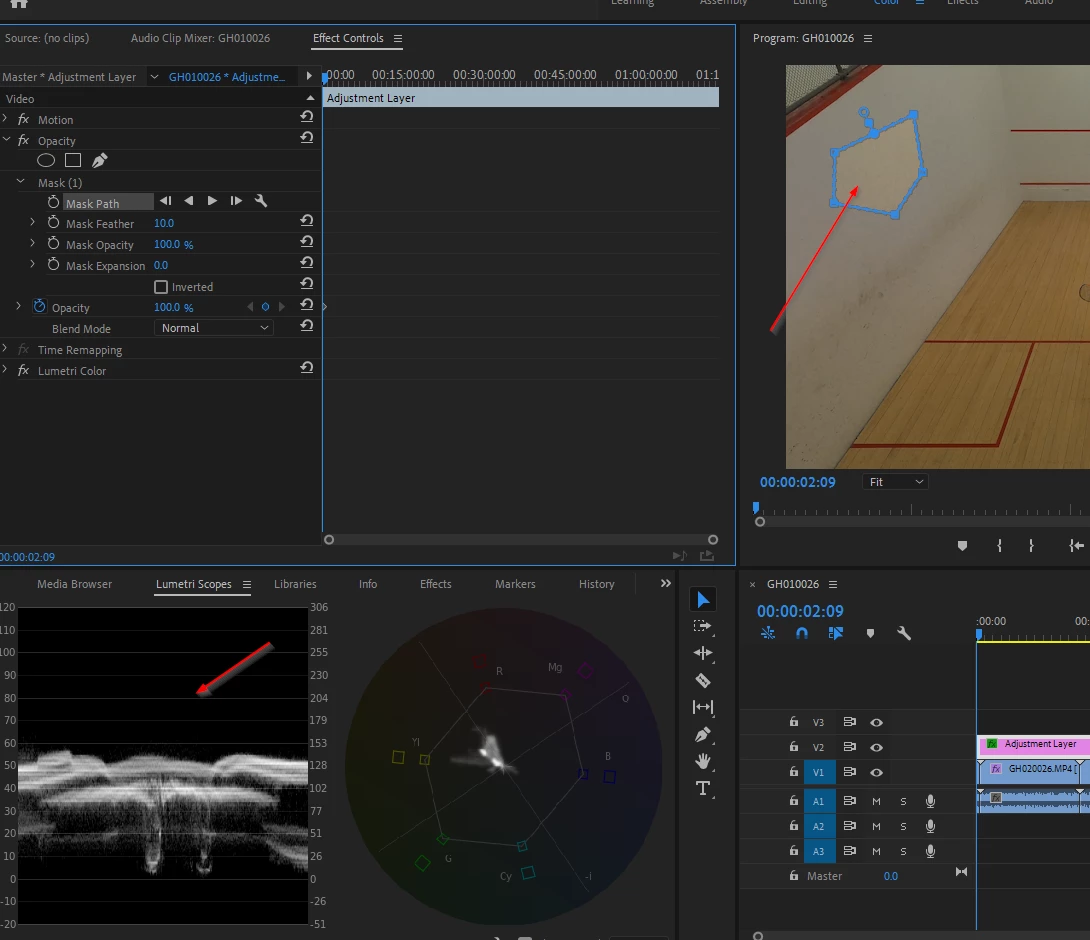Show more panel tabs overflow chevron
The height and width of the screenshot is (940, 1090).
[665, 583]
